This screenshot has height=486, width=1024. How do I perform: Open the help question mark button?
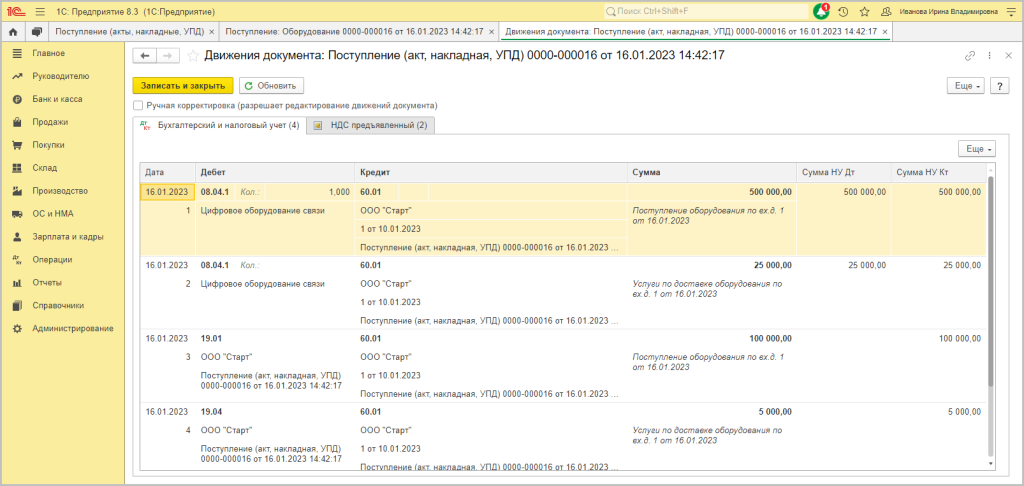(999, 86)
